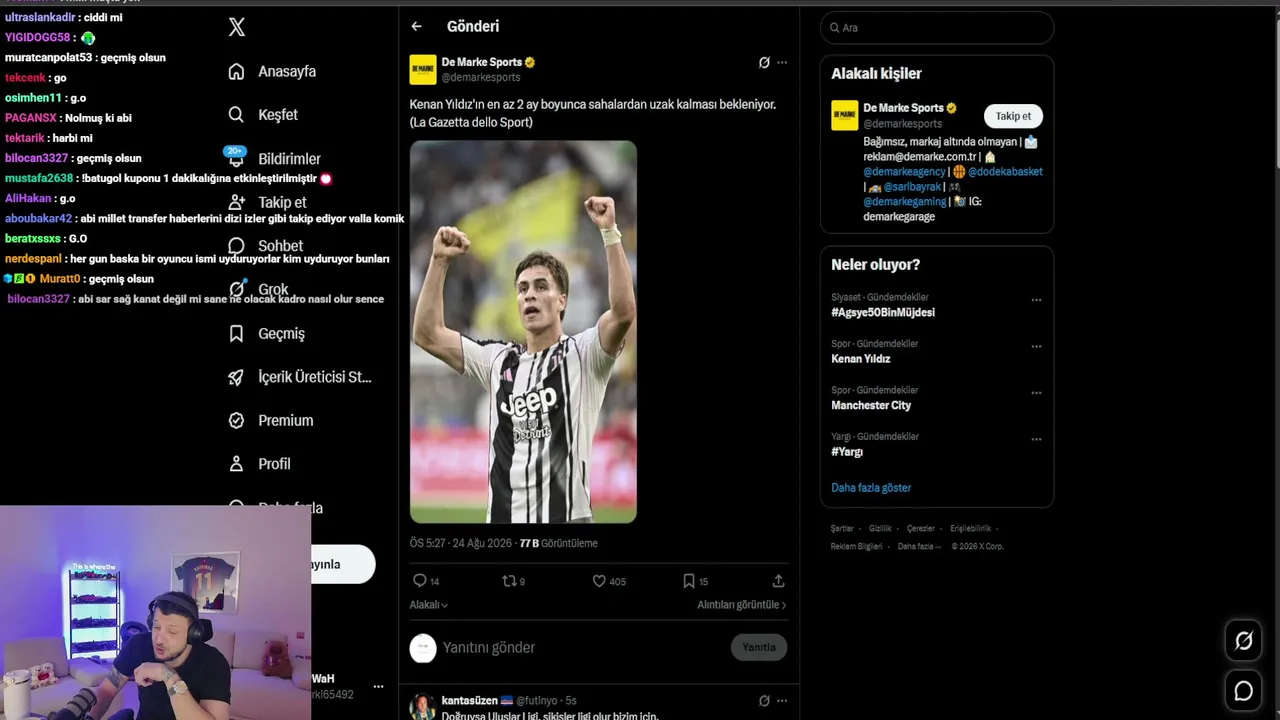Viewport: 1280px width, 720px height.
Task: Click Daha fazla göster under trends
Action: (x=871, y=488)
